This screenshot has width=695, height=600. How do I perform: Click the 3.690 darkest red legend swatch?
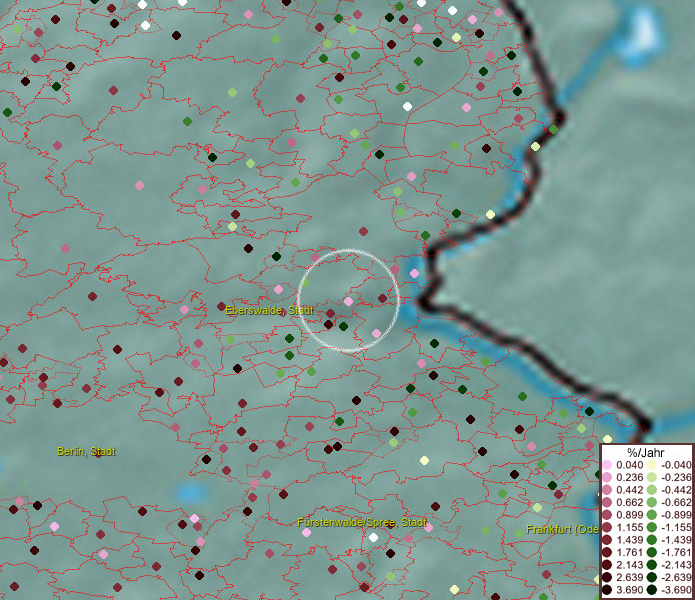coord(607,590)
